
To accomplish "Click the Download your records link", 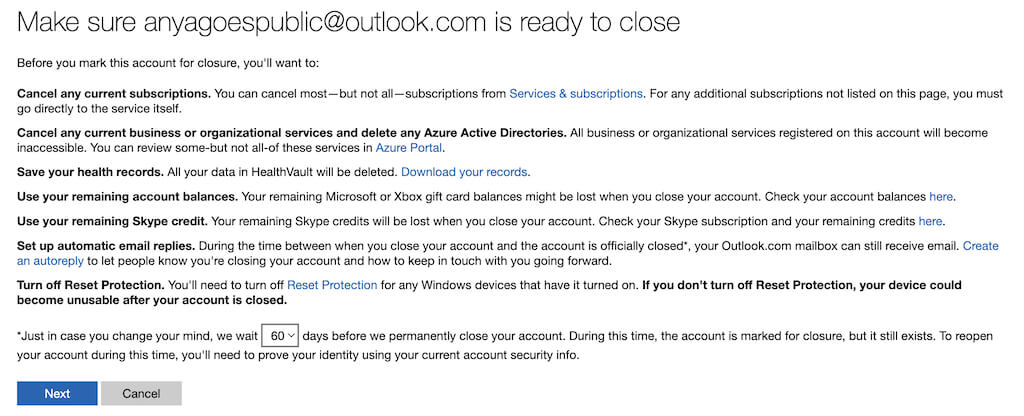I will 465,172.
